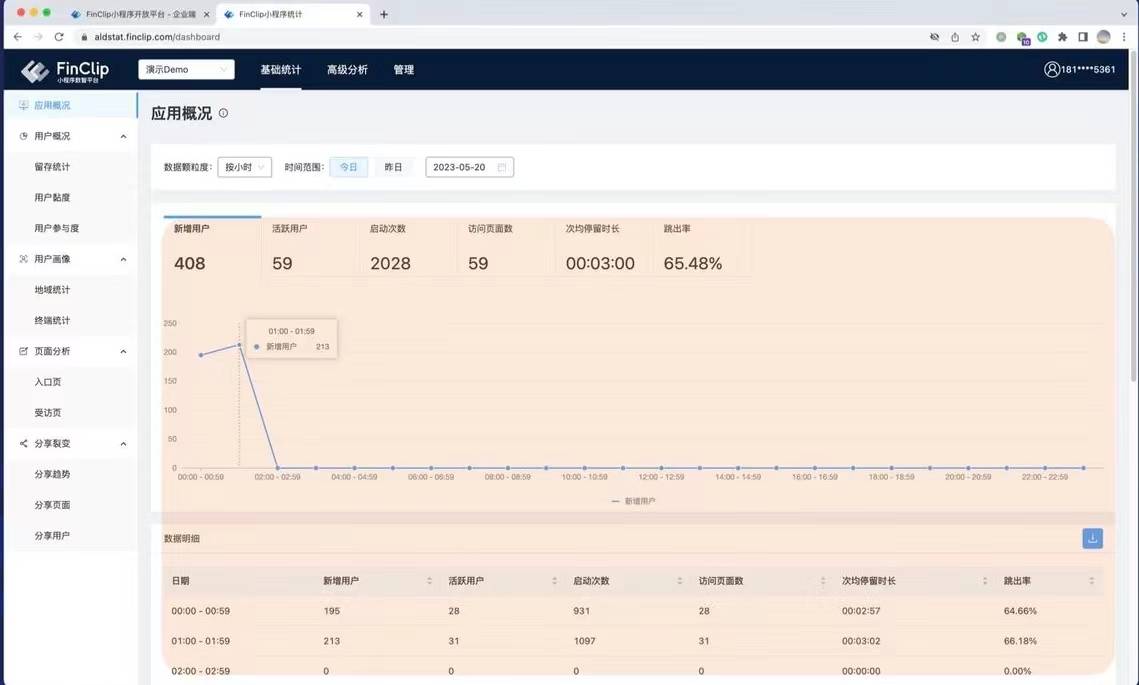Click chart data point at 00:00 - 00:59

201,355
